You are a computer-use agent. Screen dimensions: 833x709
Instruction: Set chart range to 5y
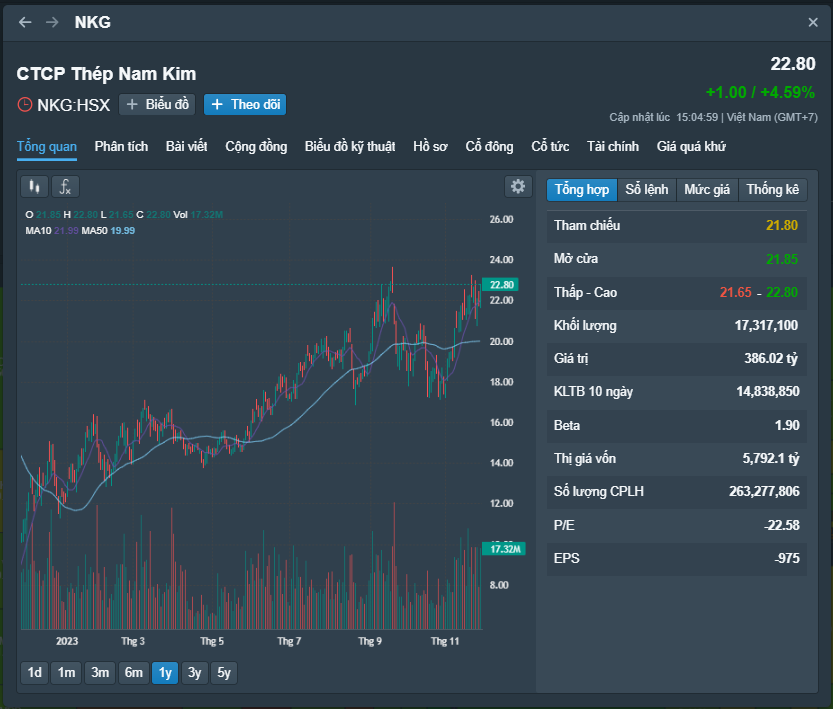pyautogui.click(x=224, y=673)
